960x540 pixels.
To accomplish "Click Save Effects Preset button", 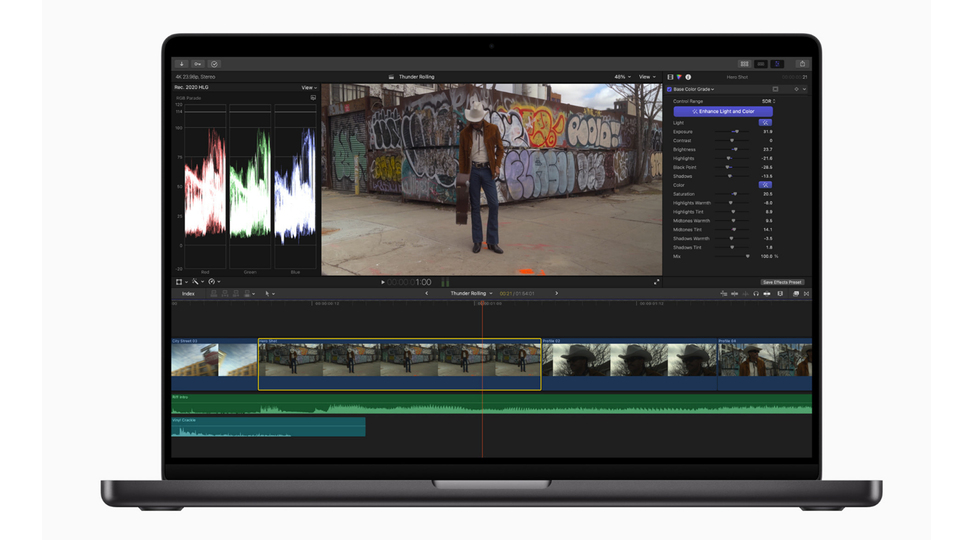I will pos(782,282).
